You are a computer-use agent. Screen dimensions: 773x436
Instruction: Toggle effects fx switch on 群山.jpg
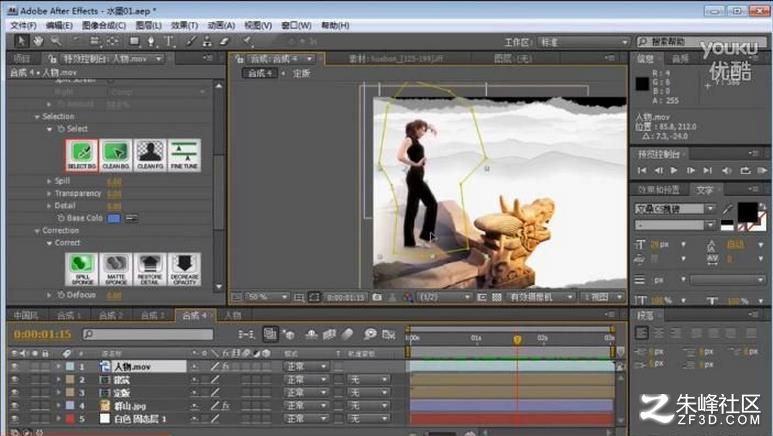pos(225,405)
